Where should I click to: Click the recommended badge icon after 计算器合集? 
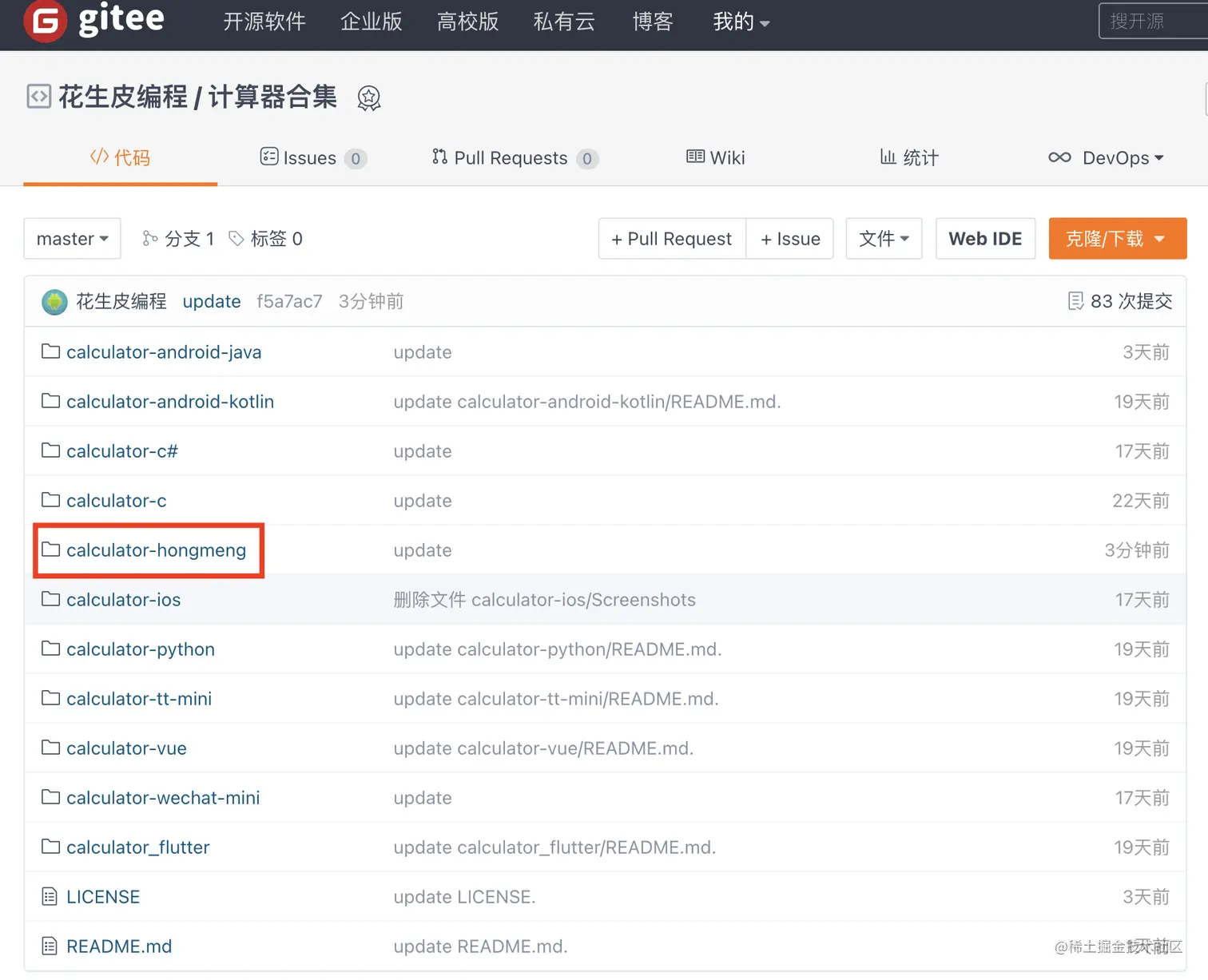click(368, 98)
